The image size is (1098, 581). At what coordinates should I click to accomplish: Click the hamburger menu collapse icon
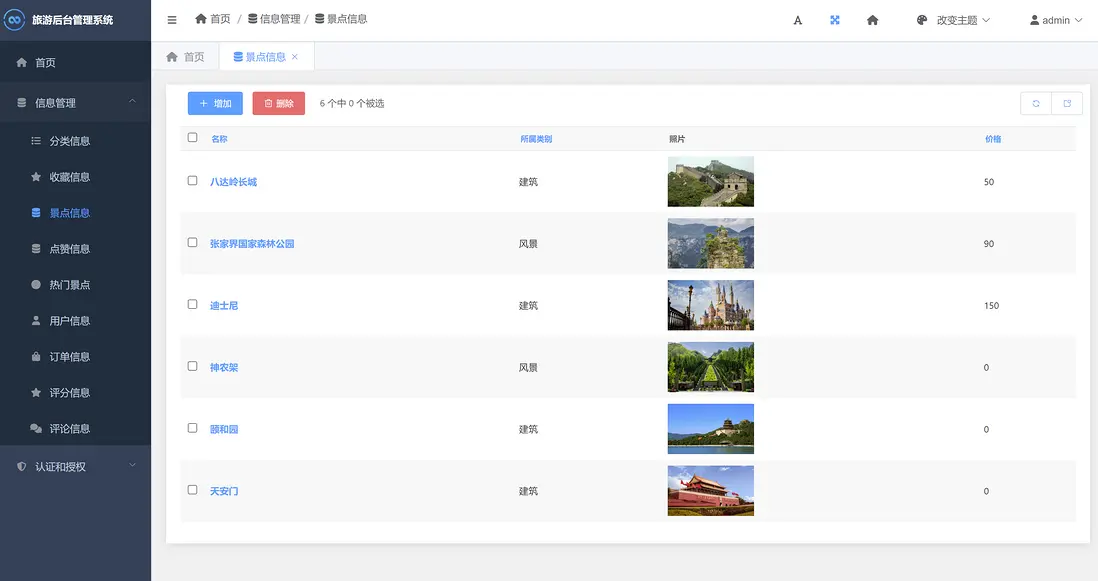coord(172,20)
